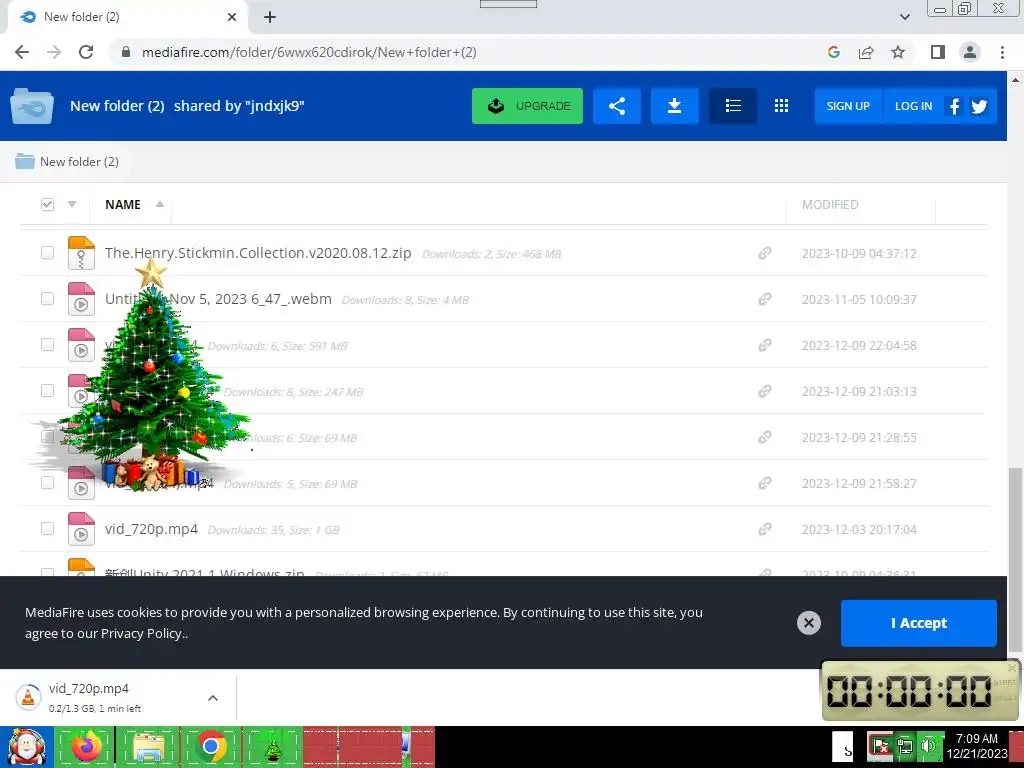Click the volume icon in system tray
The height and width of the screenshot is (768, 1024).
[928, 746]
